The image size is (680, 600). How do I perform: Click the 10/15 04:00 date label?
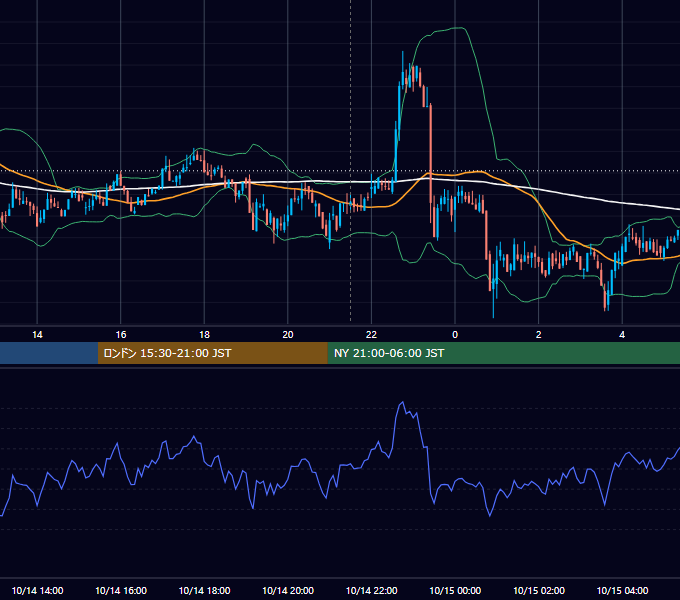click(x=622, y=590)
